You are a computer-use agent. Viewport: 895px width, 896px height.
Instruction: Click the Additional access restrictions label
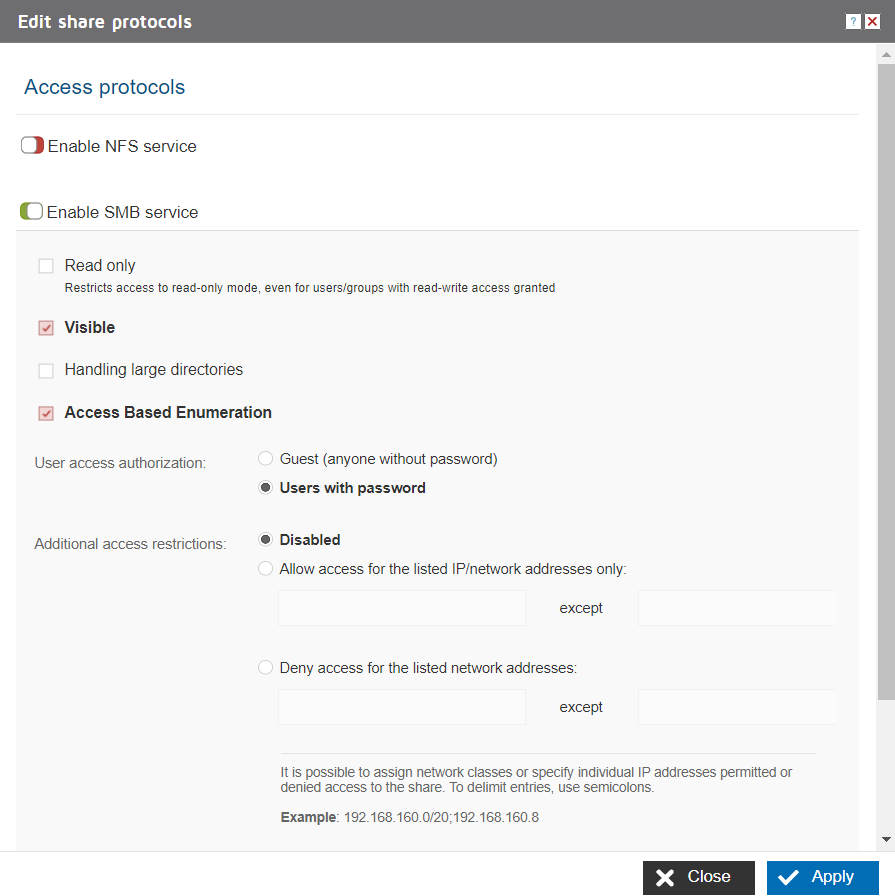tap(130, 543)
